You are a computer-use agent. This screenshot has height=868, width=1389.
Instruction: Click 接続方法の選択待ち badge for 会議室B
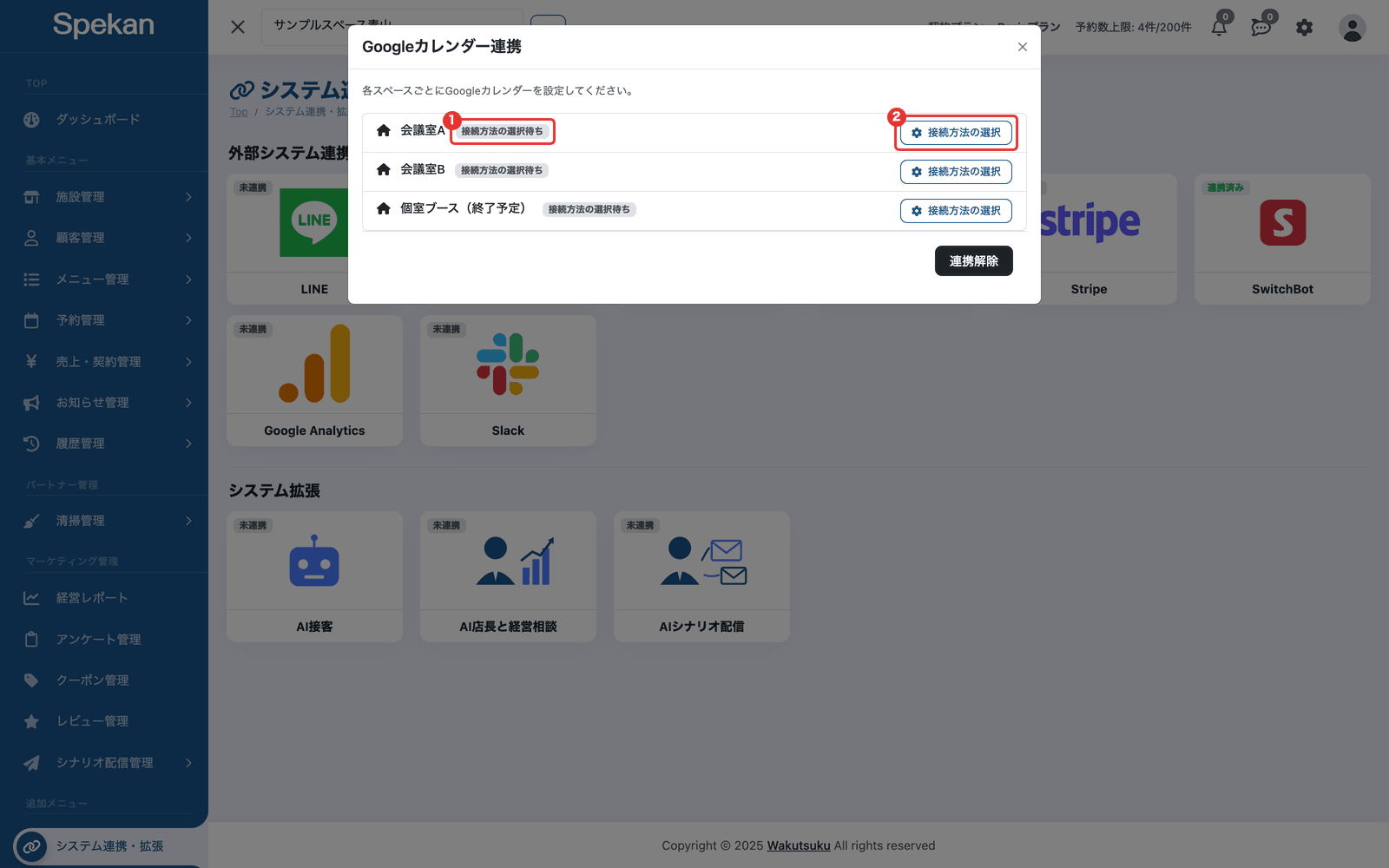502,170
